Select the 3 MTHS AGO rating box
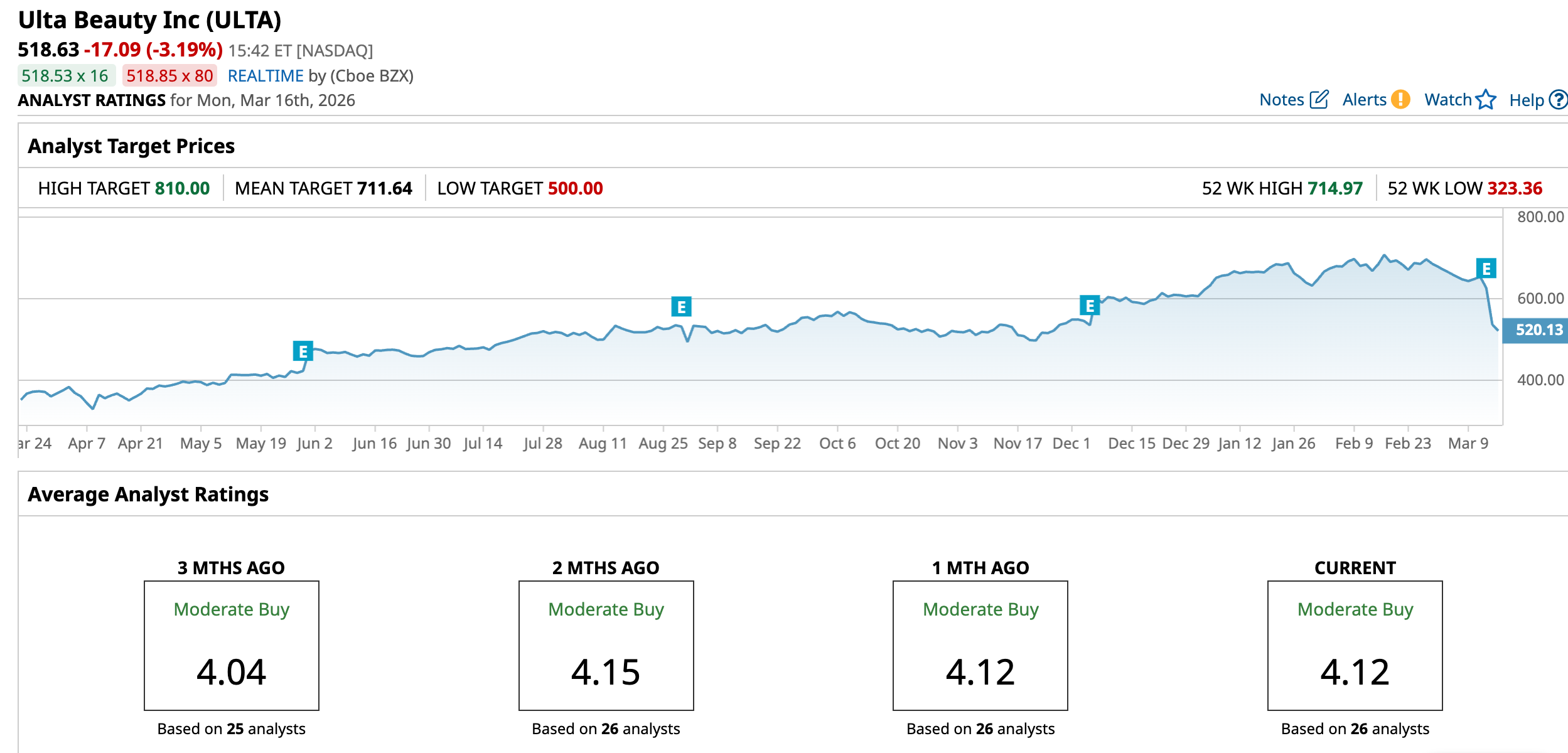Screen dimensions: 1568x753 (x=231, y=645)
